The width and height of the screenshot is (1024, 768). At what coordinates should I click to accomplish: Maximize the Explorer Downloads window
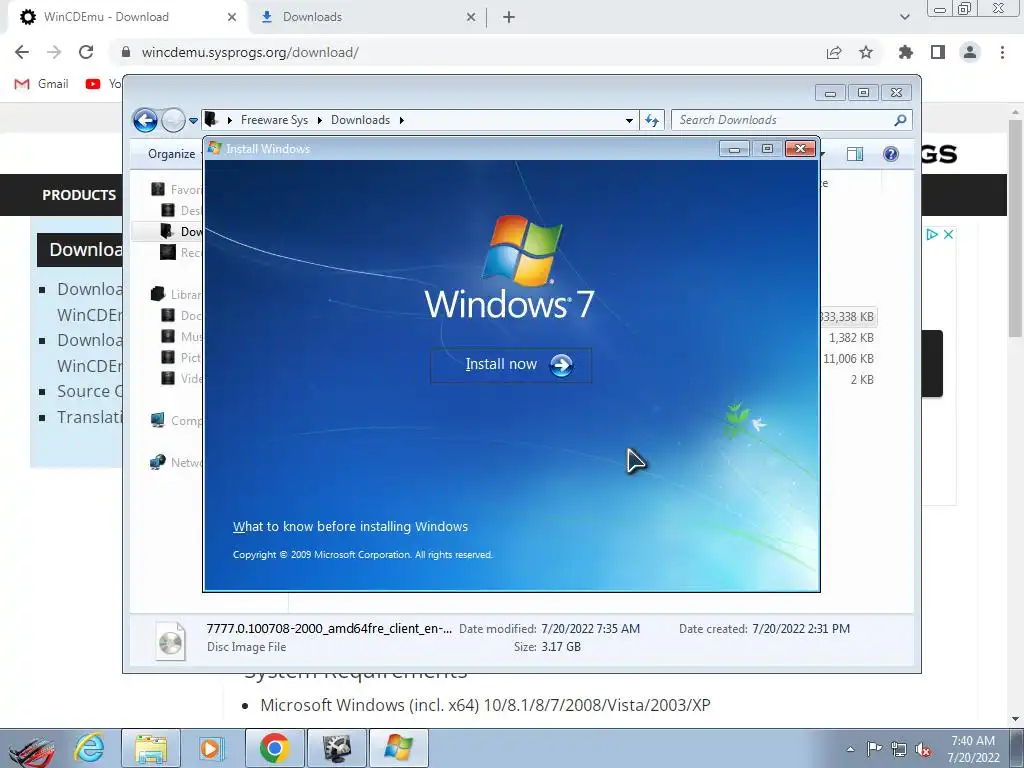tap(863, 93)
